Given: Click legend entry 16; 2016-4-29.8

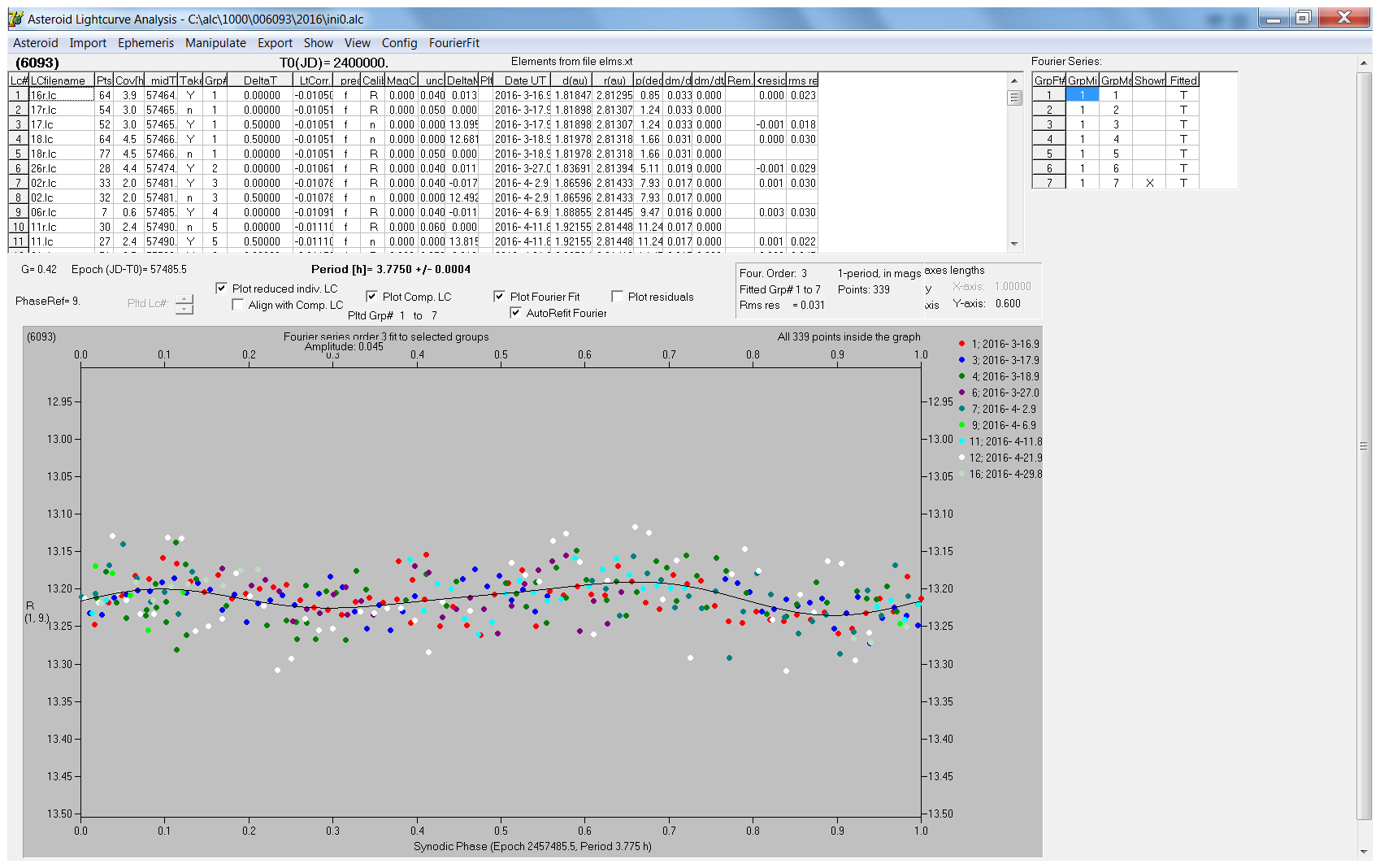Looking at the screenshot, I should coord(1000,474).
